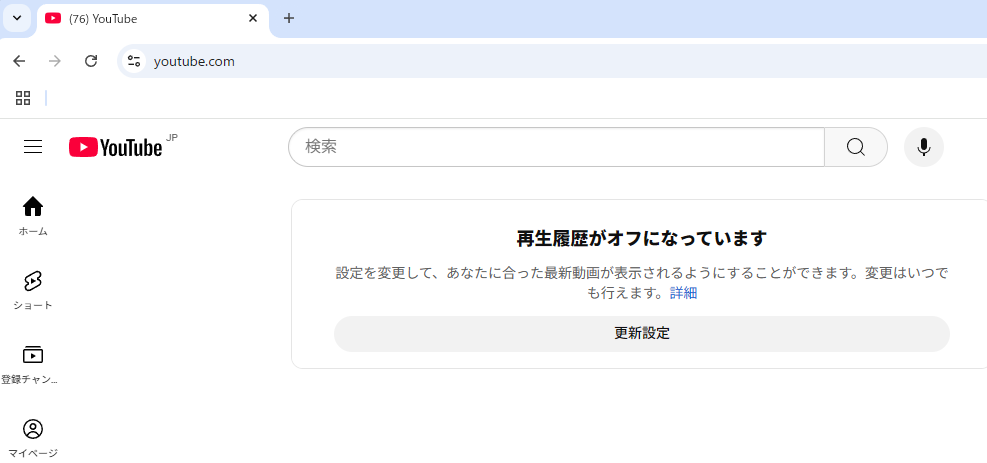Image resolution: width=987 pixels, height=463 pixels.
Task: Open a new browser tab
Action: [289, 18]
